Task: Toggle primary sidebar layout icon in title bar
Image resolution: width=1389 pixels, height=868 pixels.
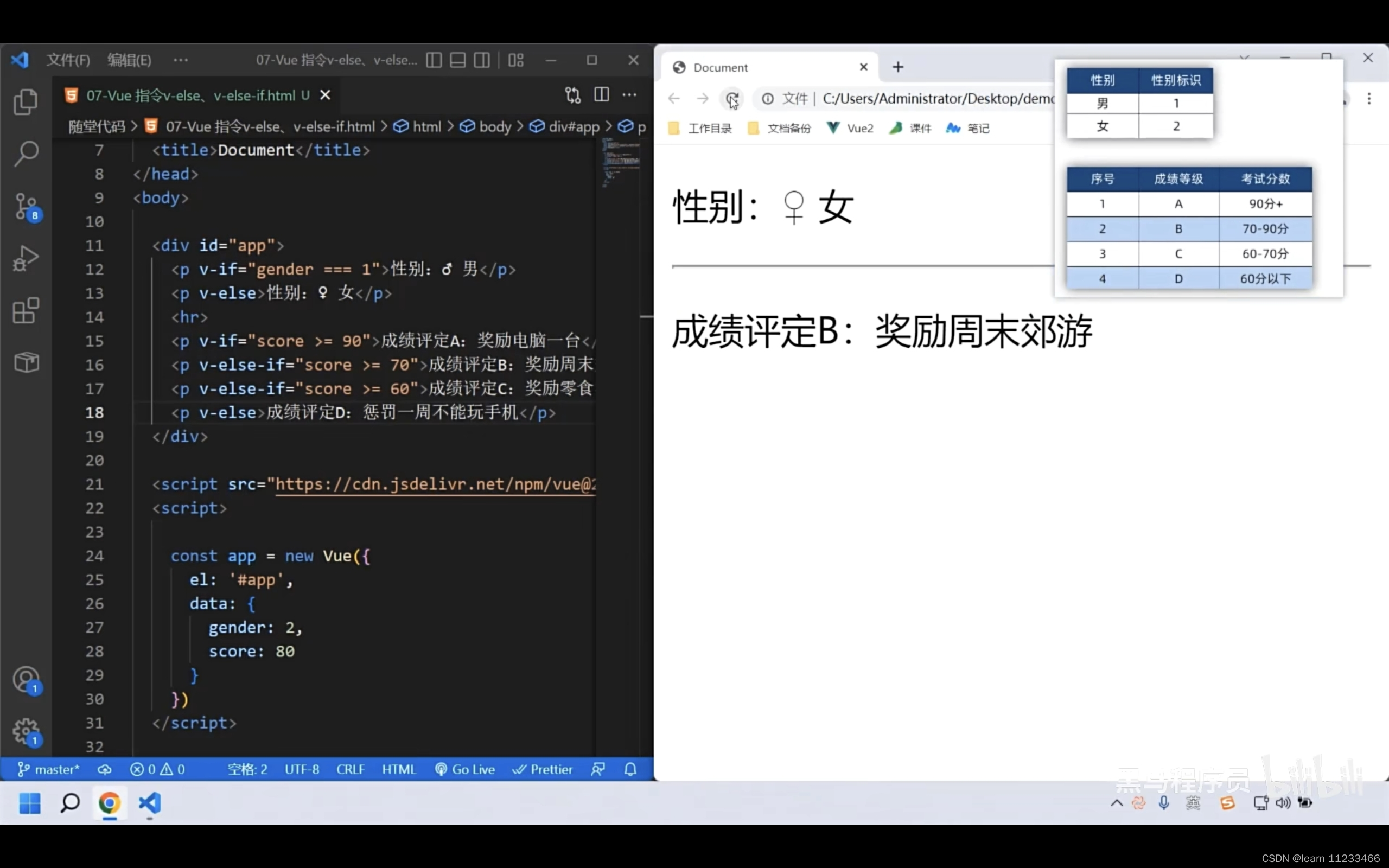Action: 434,60
